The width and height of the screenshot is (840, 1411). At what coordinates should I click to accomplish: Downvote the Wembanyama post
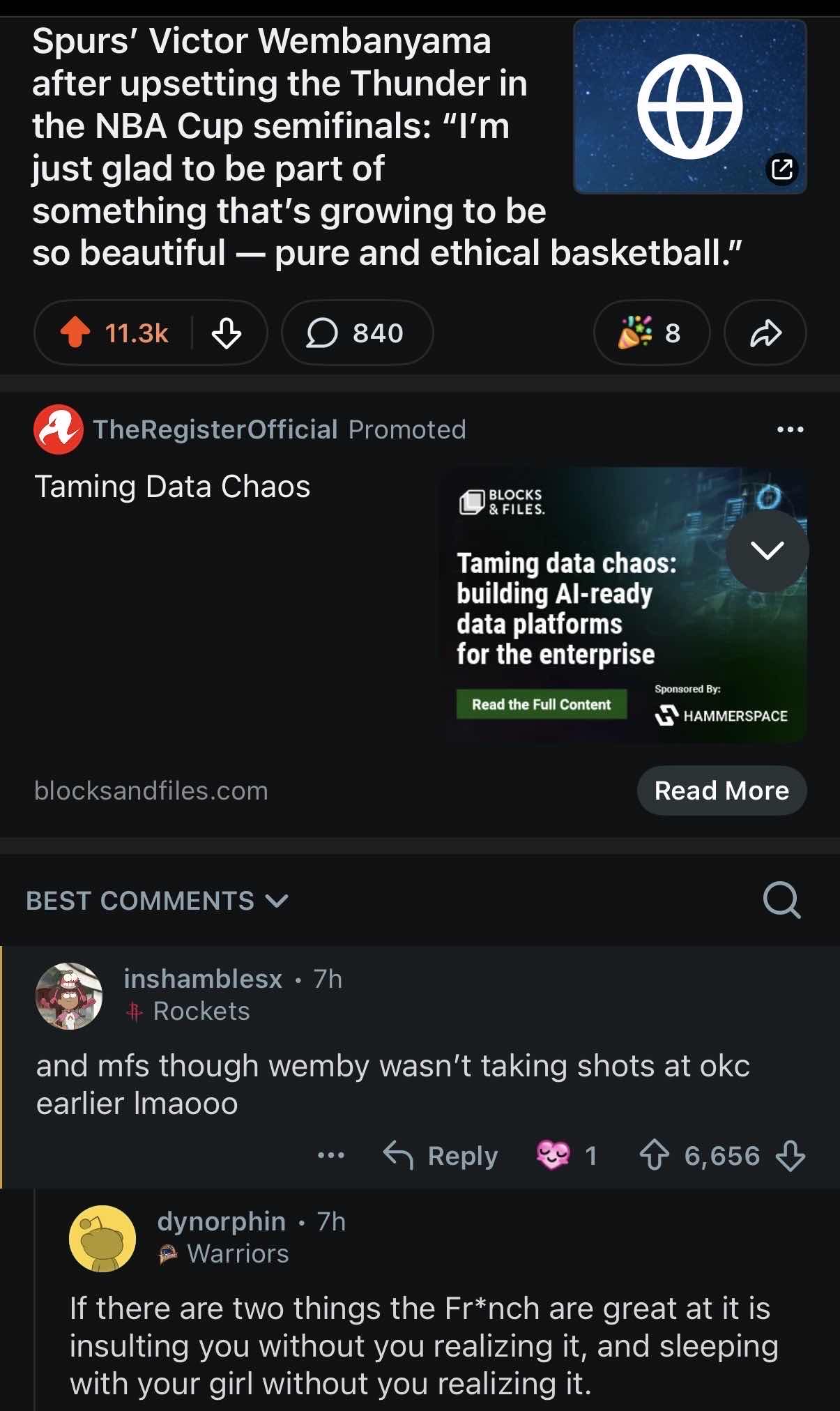[227, 333]
